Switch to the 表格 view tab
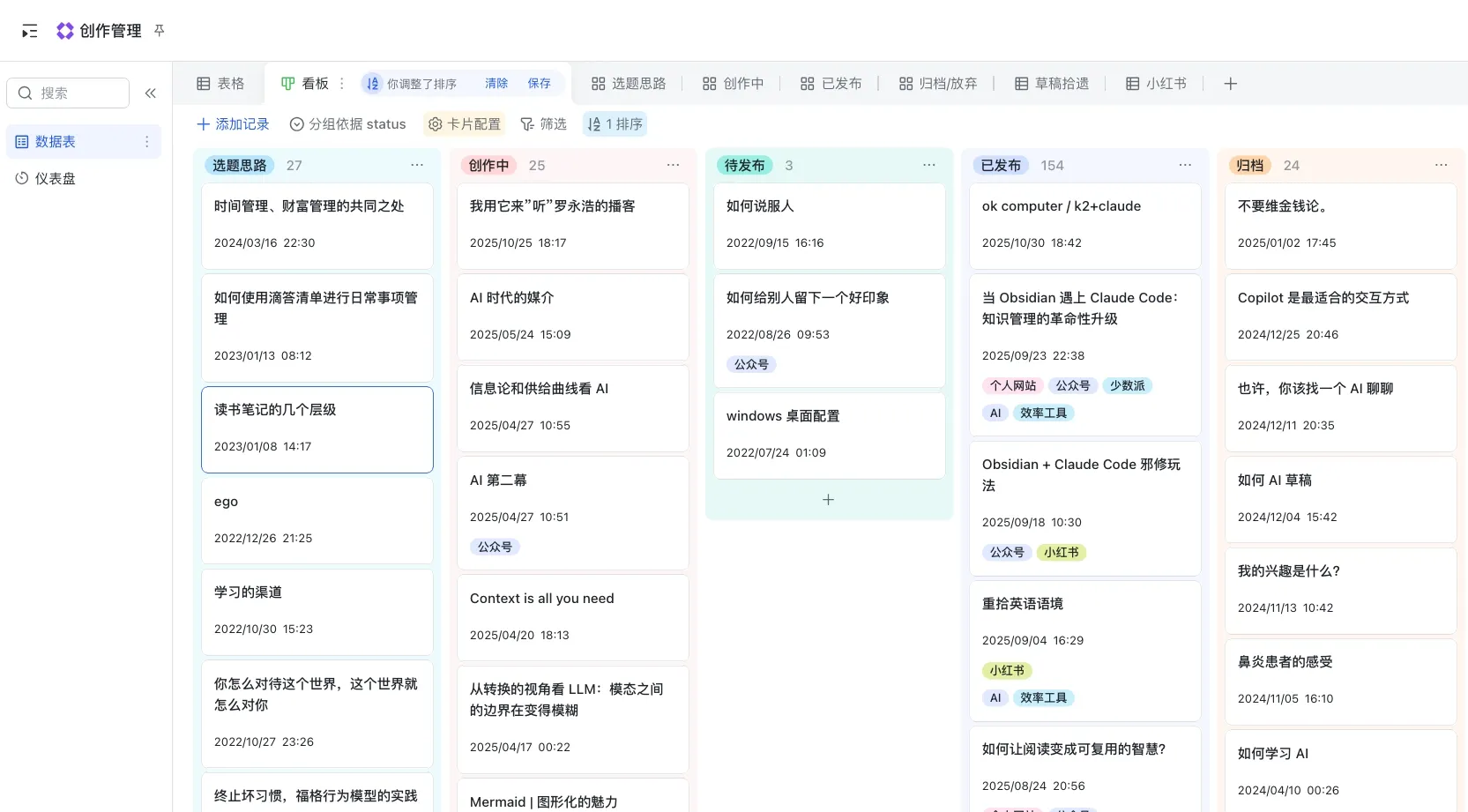Image resolution: width=1468 pixels, height=812 pixels. tap(220, 84)
